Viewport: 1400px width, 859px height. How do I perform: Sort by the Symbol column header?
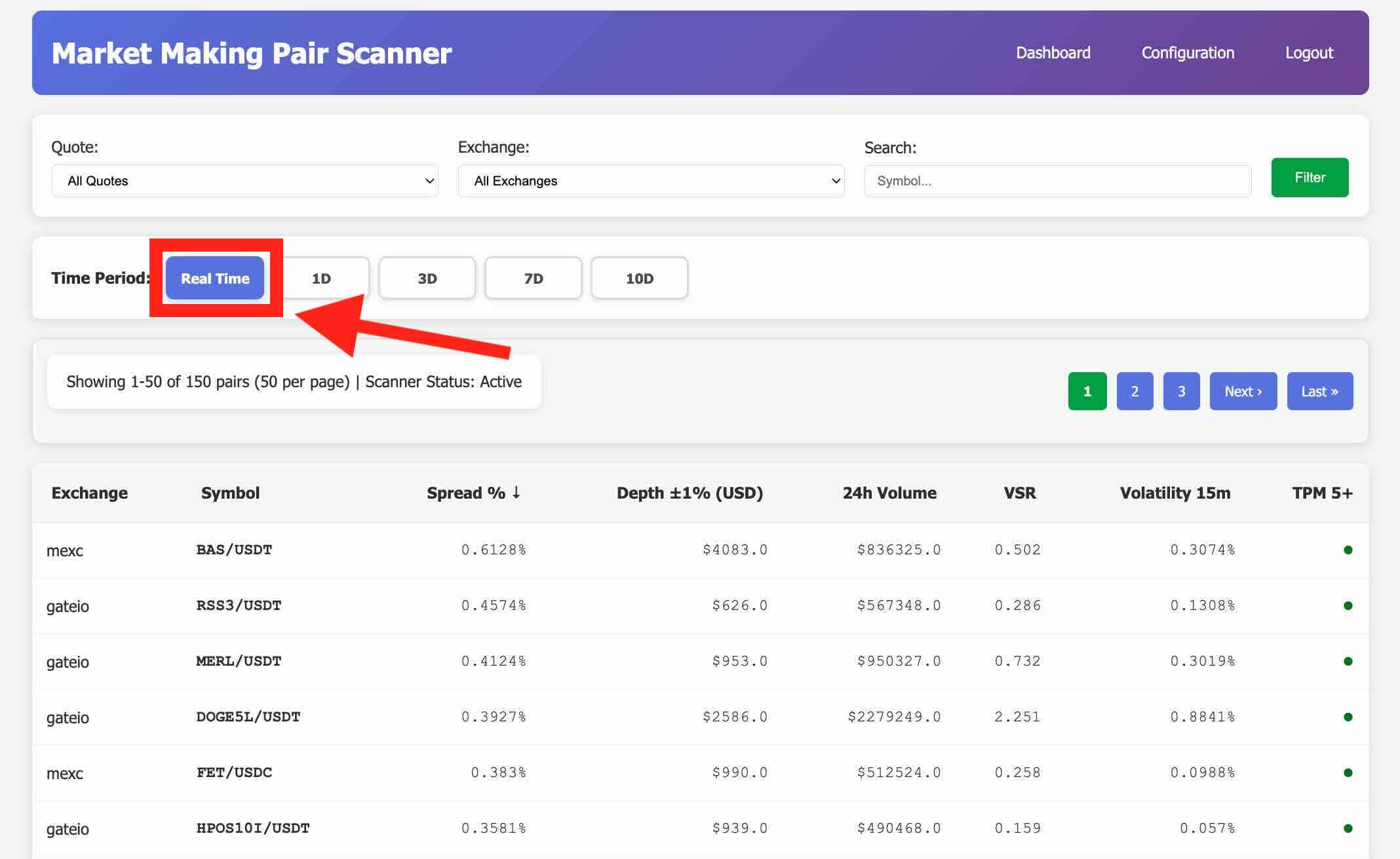point(230,493)
